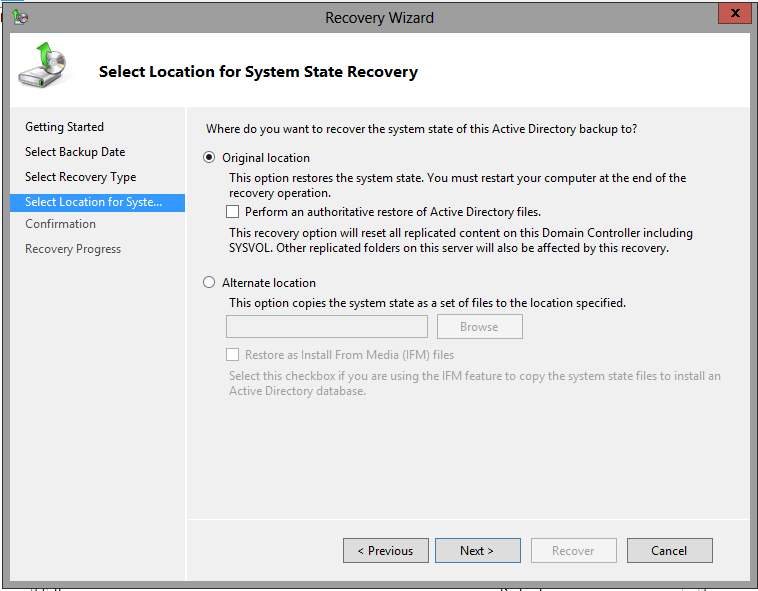This screenshot has height=591, width=758.
Task: Go back with the Previous button
Action: (x=386, y=550)
